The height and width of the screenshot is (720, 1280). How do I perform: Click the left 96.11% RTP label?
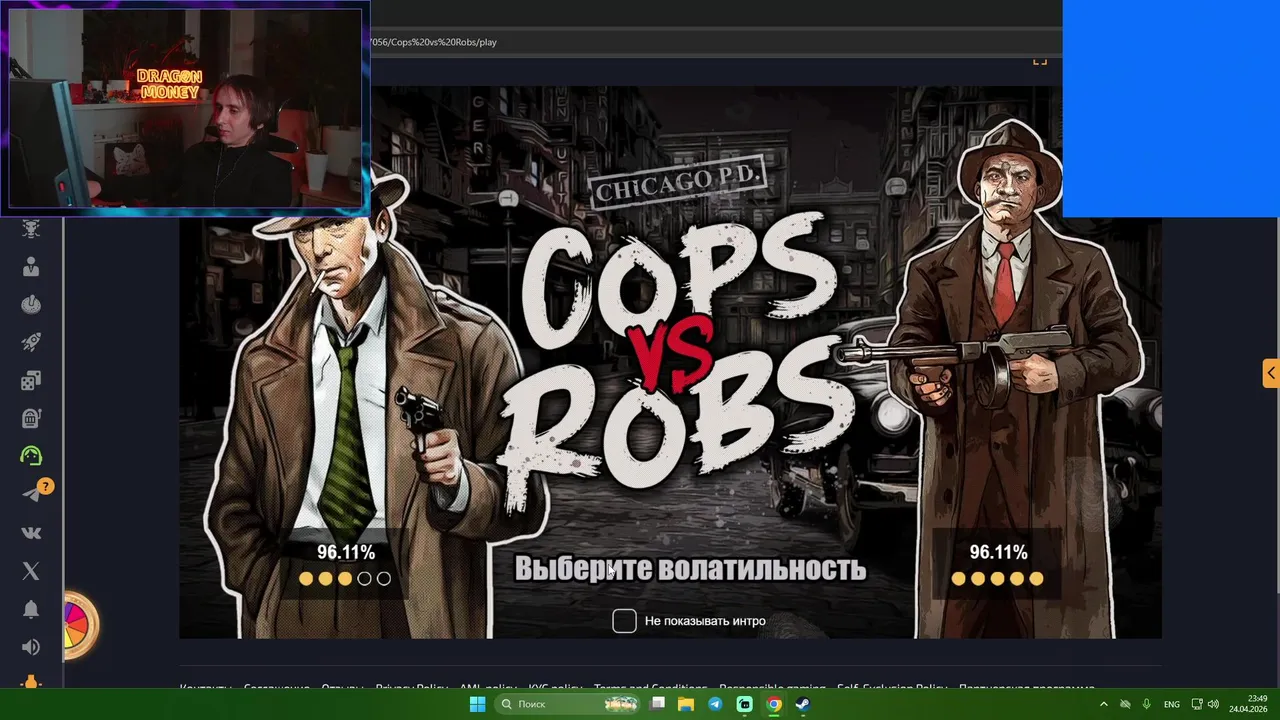346,552
